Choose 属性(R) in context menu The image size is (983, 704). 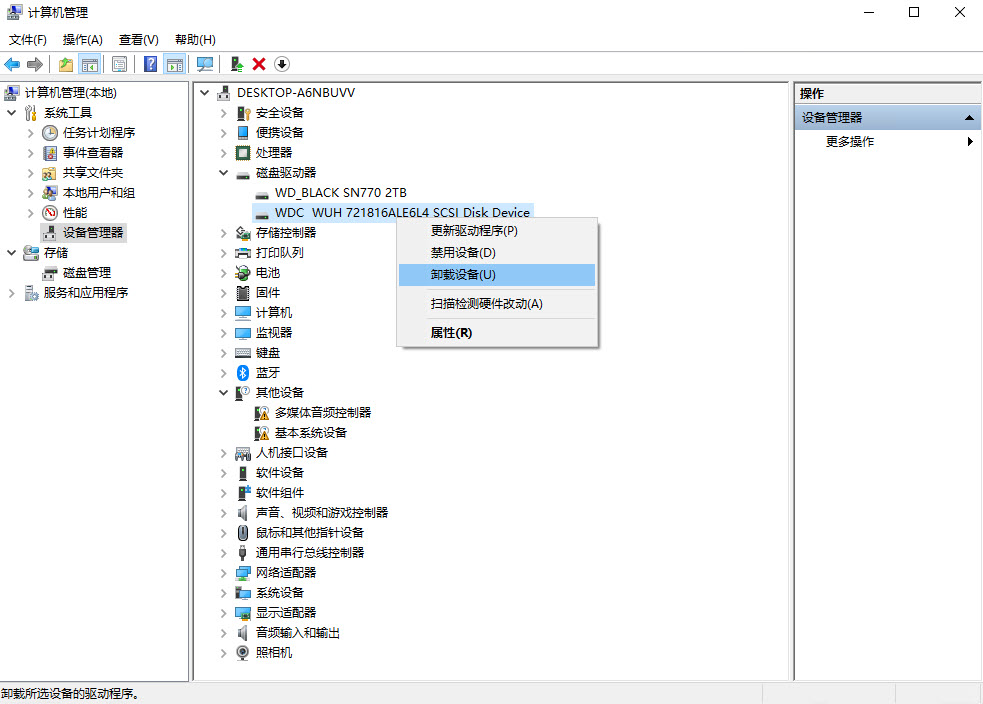point(497,333)
